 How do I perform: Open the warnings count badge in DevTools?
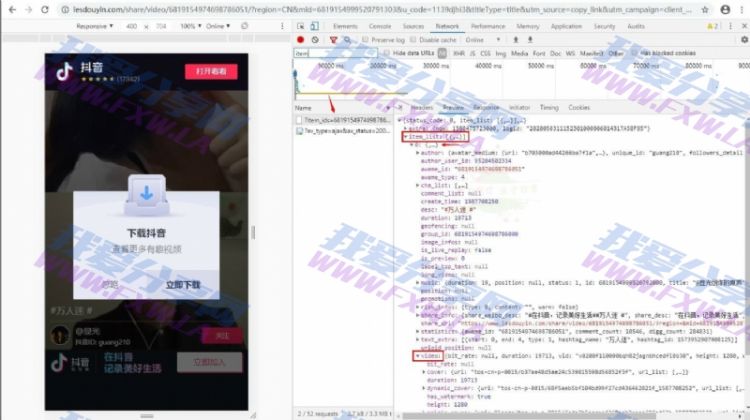coord(713,26)
